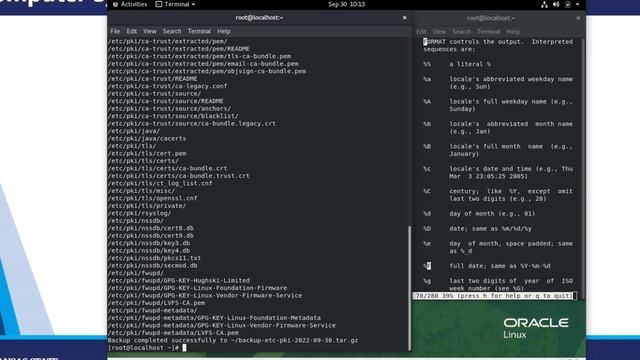Click the line /etc/pki/ca-trust/extracted/pem/objsign-ca-bundle.pem

[207, 71]
